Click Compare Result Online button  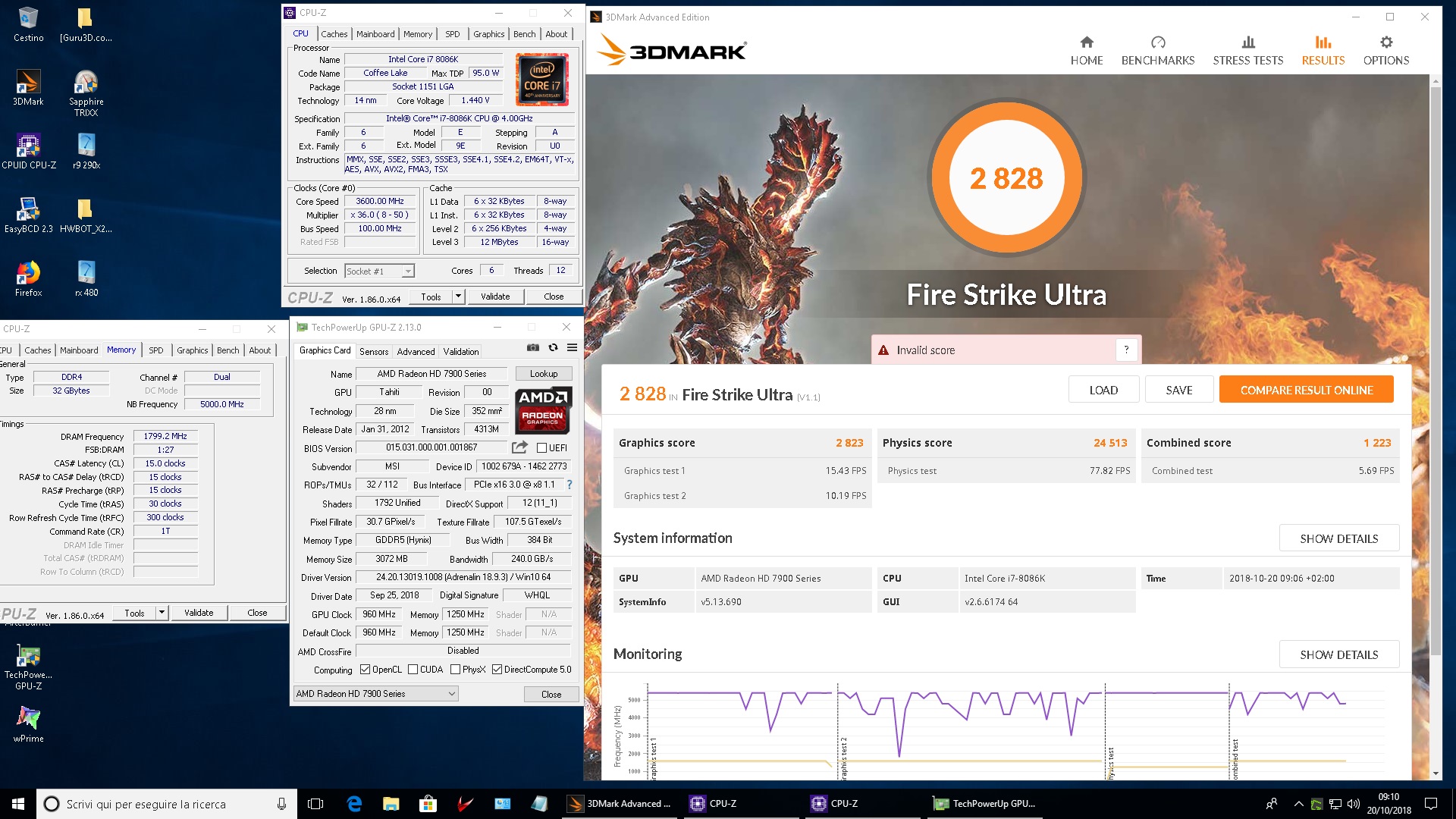click(x=1307, y=390)
